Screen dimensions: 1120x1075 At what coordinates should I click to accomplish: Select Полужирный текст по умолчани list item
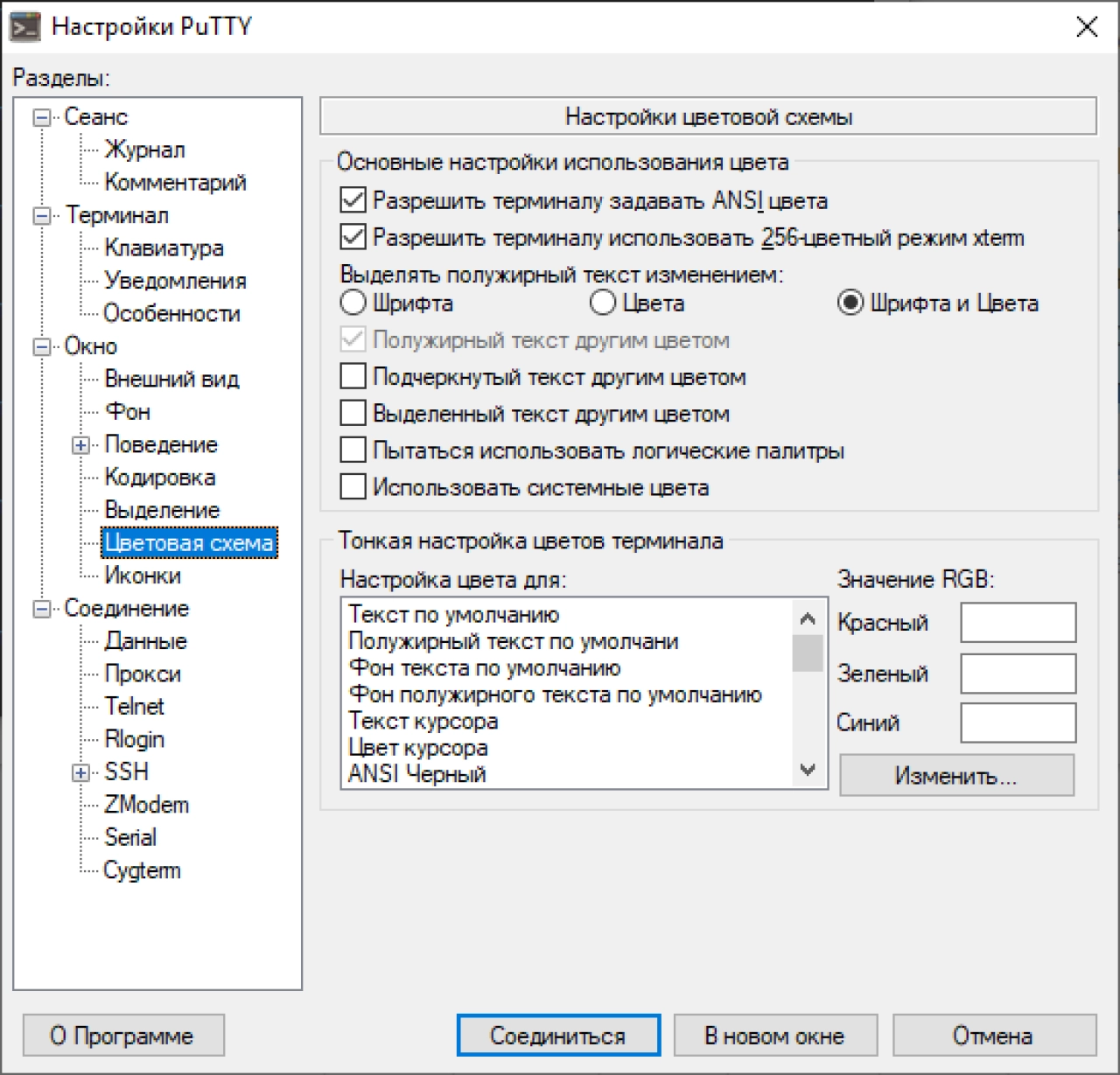(x=567, y=641)
